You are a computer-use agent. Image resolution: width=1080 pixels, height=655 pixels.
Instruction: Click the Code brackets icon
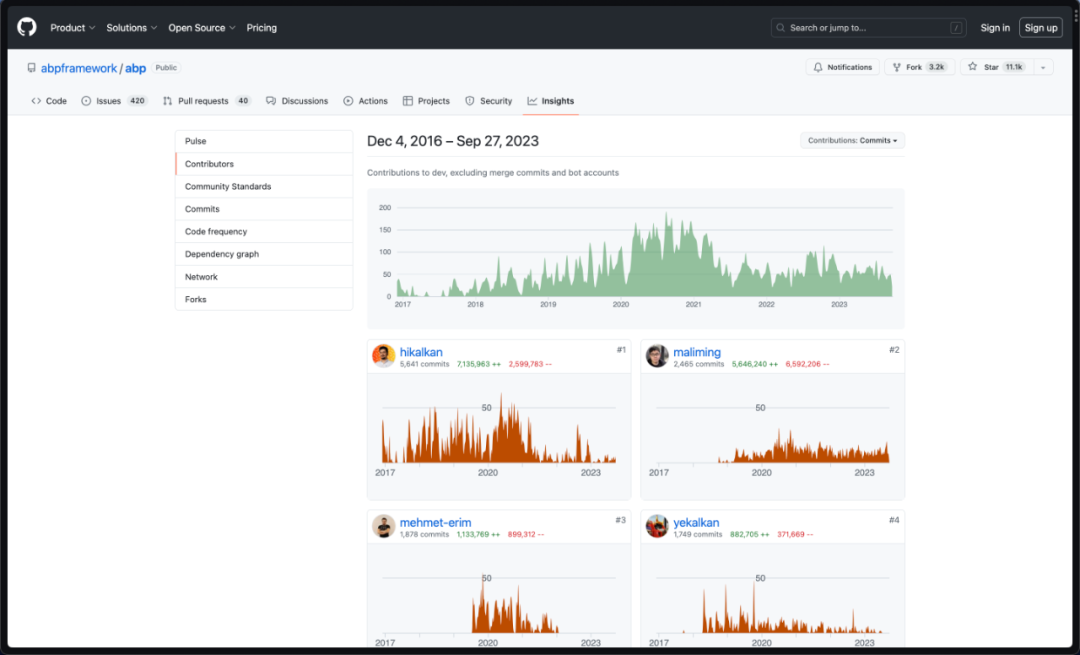tap(37, 101)
